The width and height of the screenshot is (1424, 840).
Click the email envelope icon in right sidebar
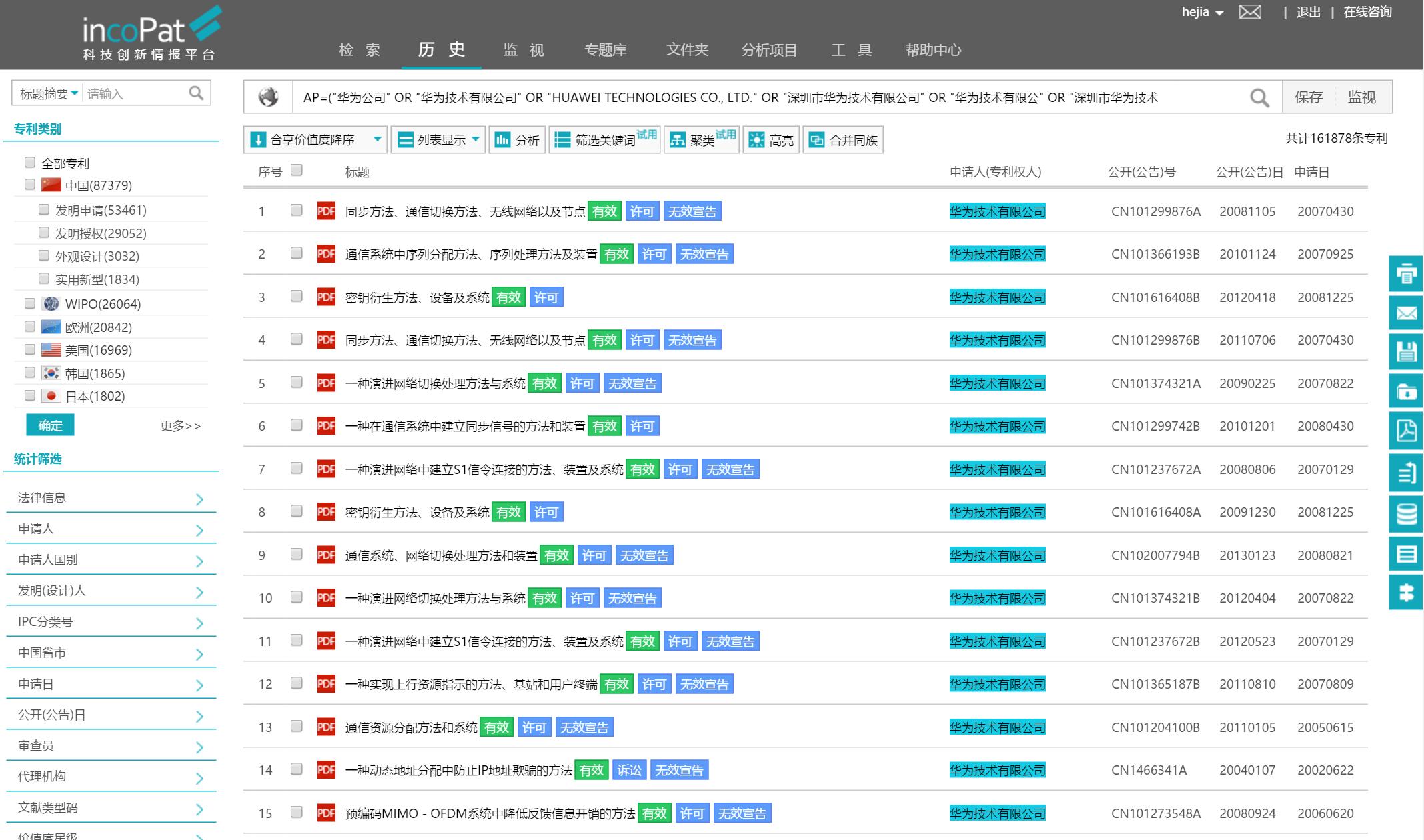pos(1406,313)
